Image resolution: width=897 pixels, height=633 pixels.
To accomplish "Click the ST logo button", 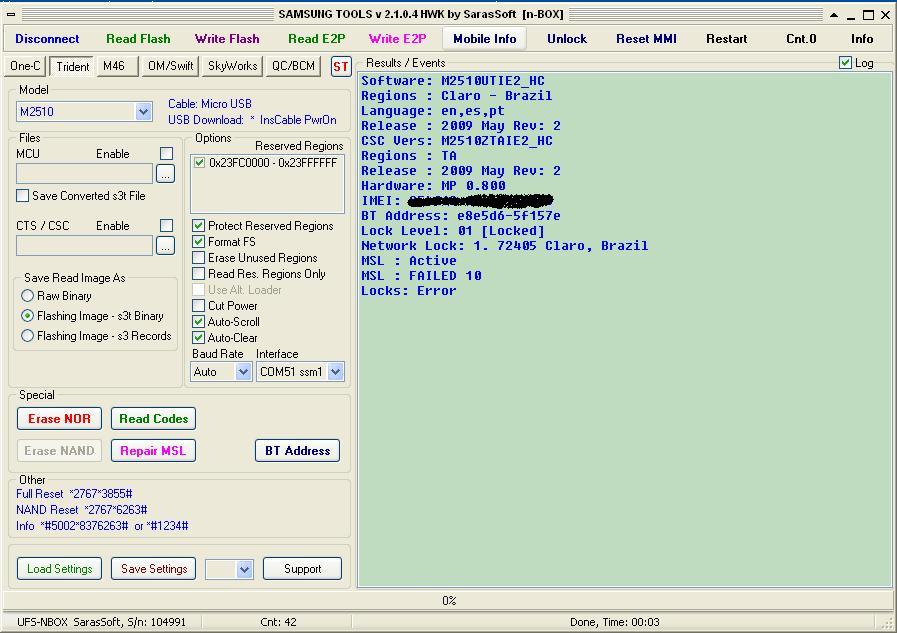I will (340, 66).
